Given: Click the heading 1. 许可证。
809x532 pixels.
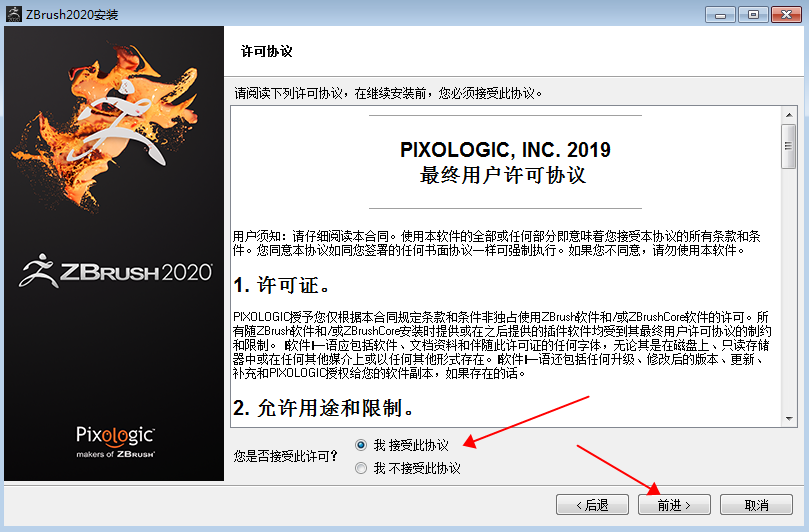Looking at the screenshot, I should (x=282, y=287).
